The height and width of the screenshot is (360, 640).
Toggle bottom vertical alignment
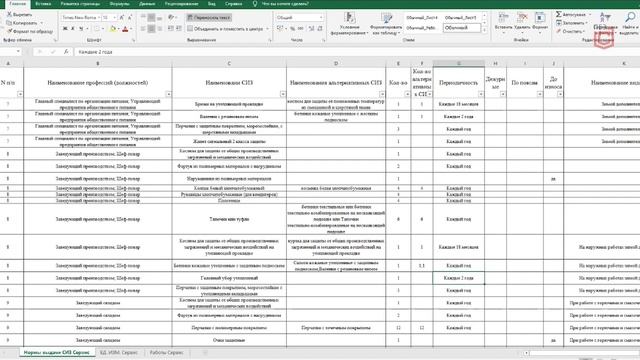tap(159, 18)
